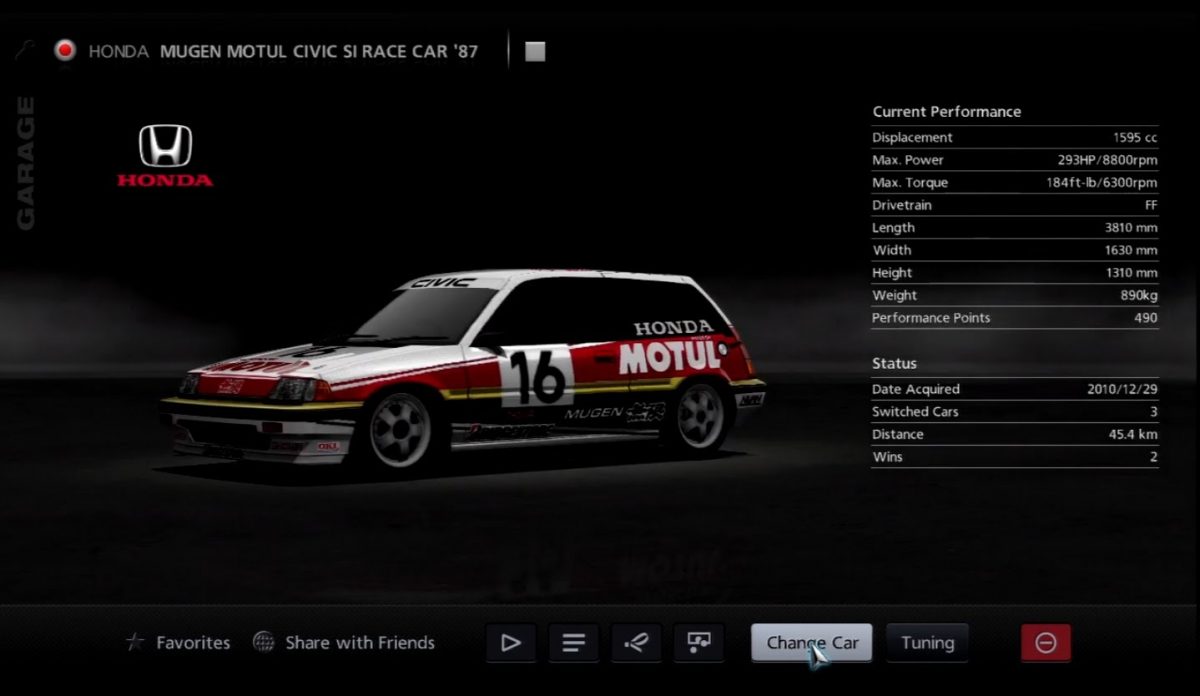Click the Share with Friends globe icon
This screenshot has width=1200, height=696.
point(263,642)
